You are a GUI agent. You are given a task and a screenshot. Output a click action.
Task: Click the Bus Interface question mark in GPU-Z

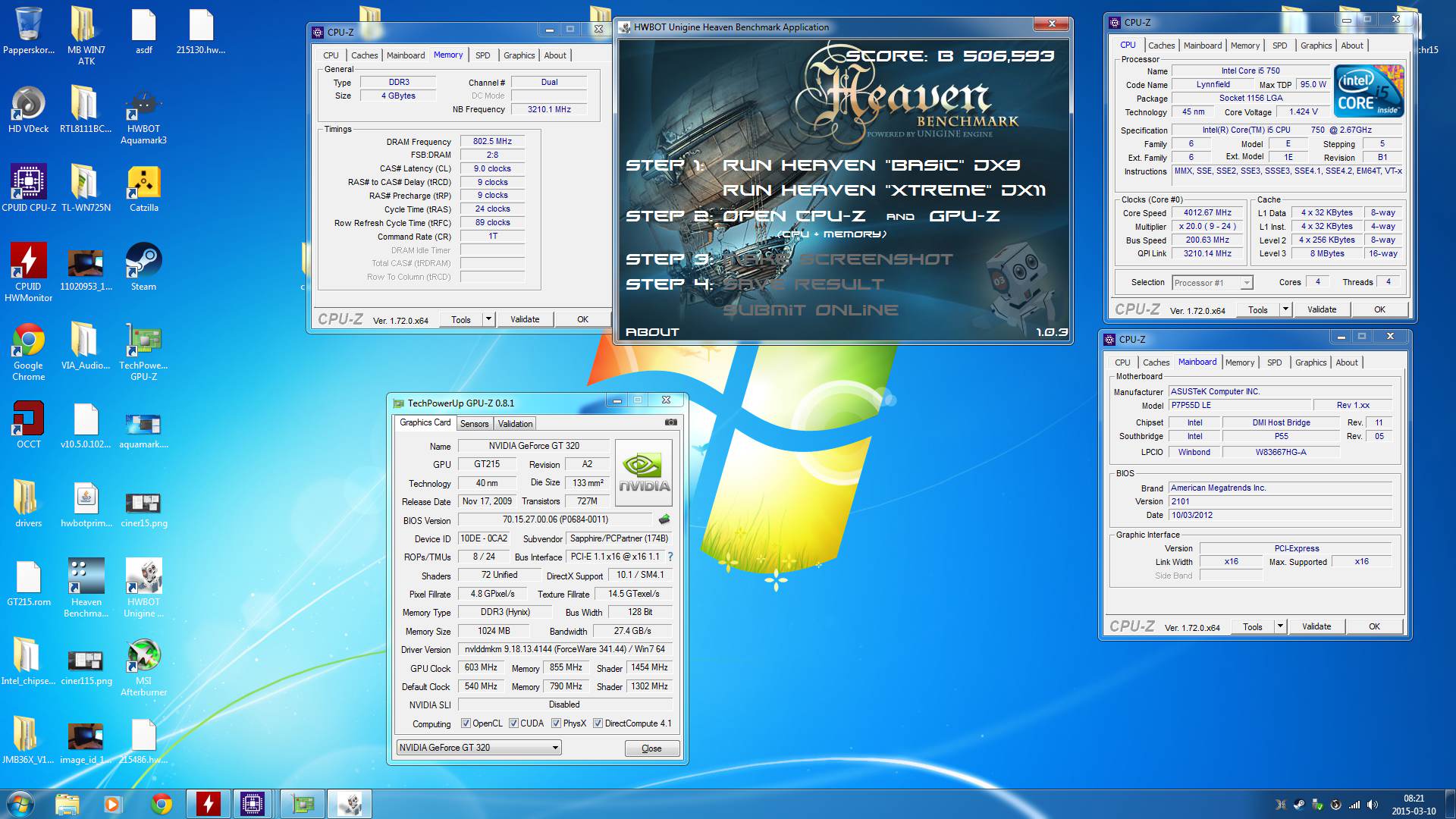click(670, 557)
